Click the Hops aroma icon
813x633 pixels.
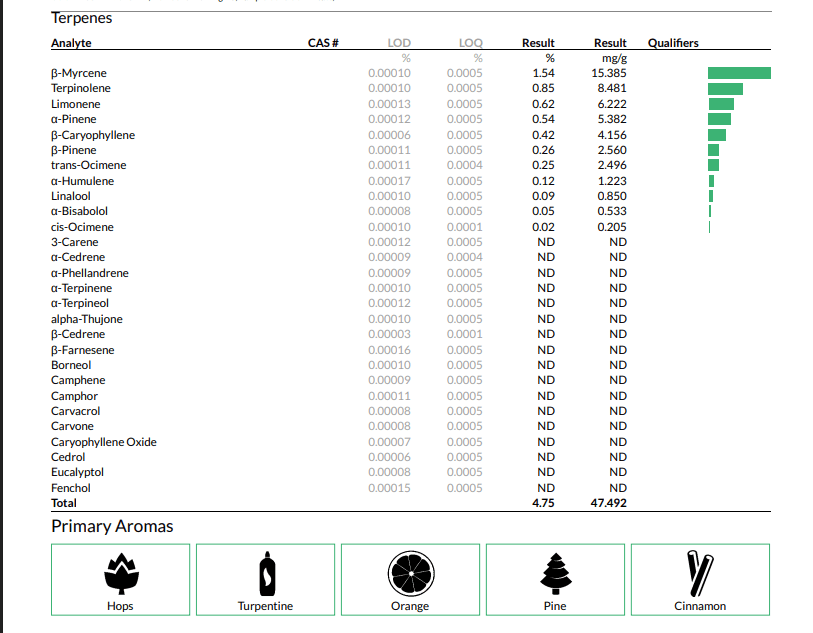tap(121, 573)
